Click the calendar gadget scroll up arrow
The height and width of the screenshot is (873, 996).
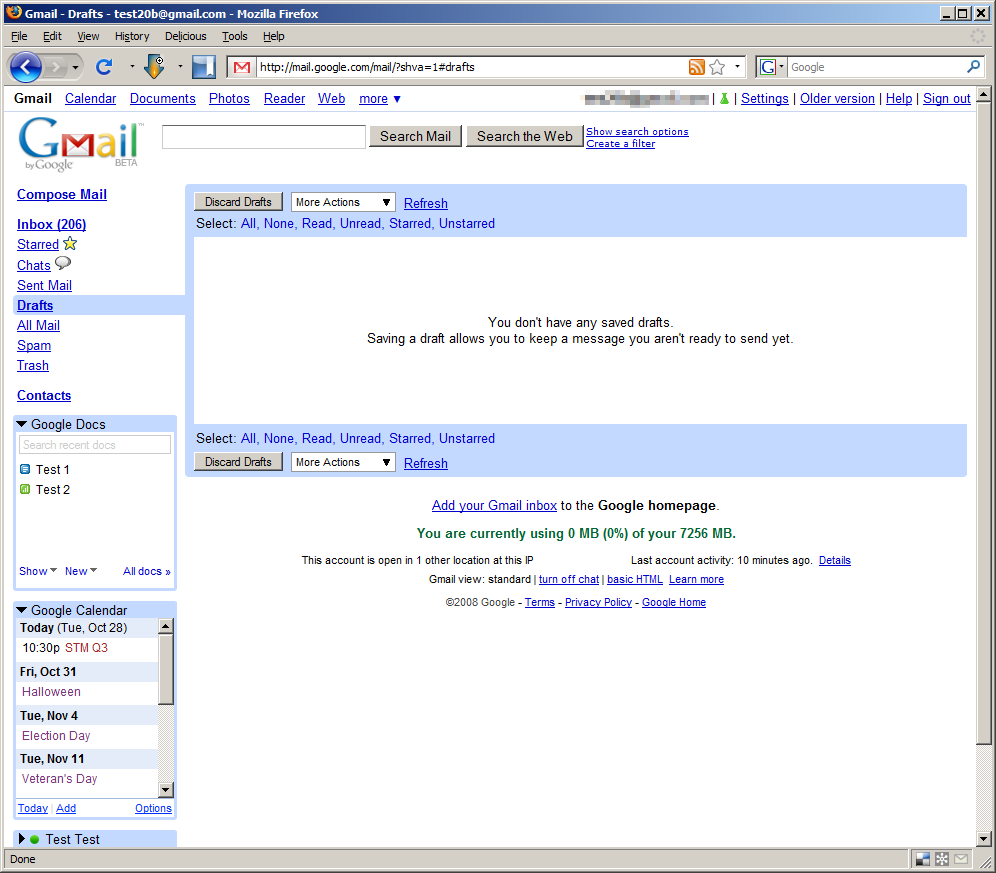pos(166,626)
